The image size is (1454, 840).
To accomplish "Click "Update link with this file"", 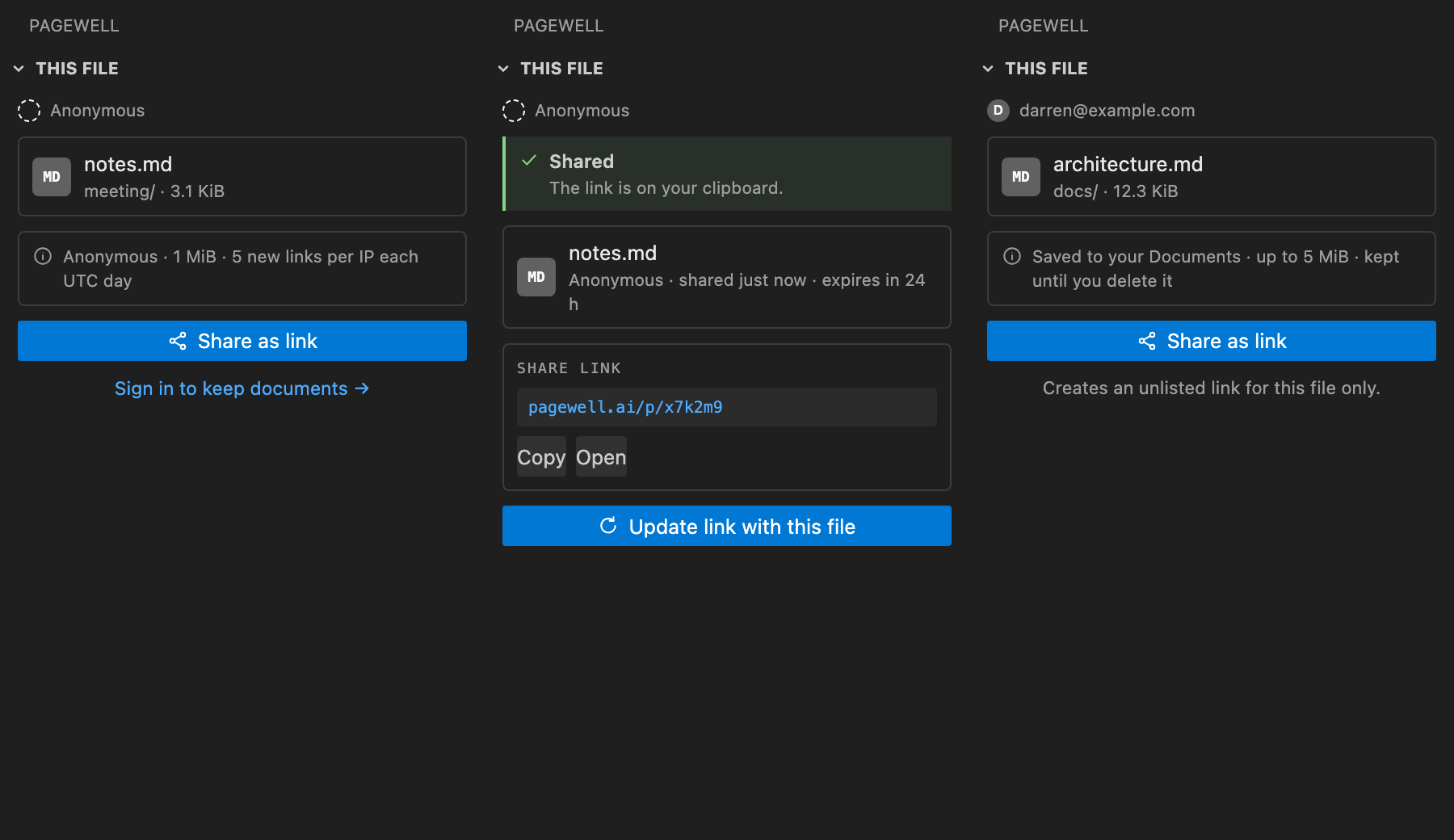I will tap(727, 526).
